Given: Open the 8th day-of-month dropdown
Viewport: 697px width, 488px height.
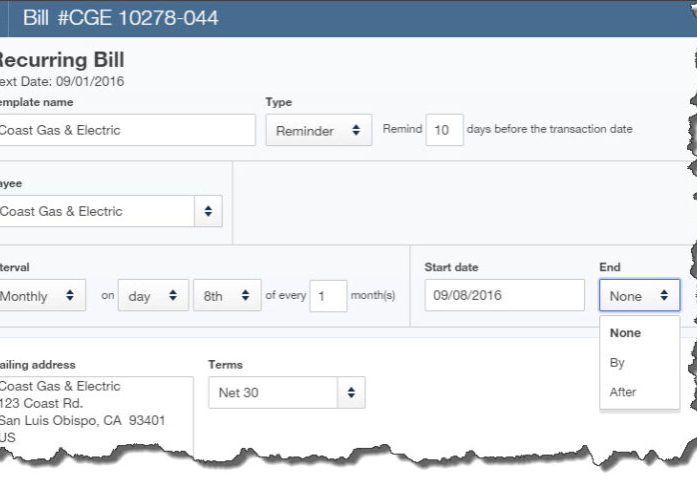Looking at the screenshot, I should [227, 295].
